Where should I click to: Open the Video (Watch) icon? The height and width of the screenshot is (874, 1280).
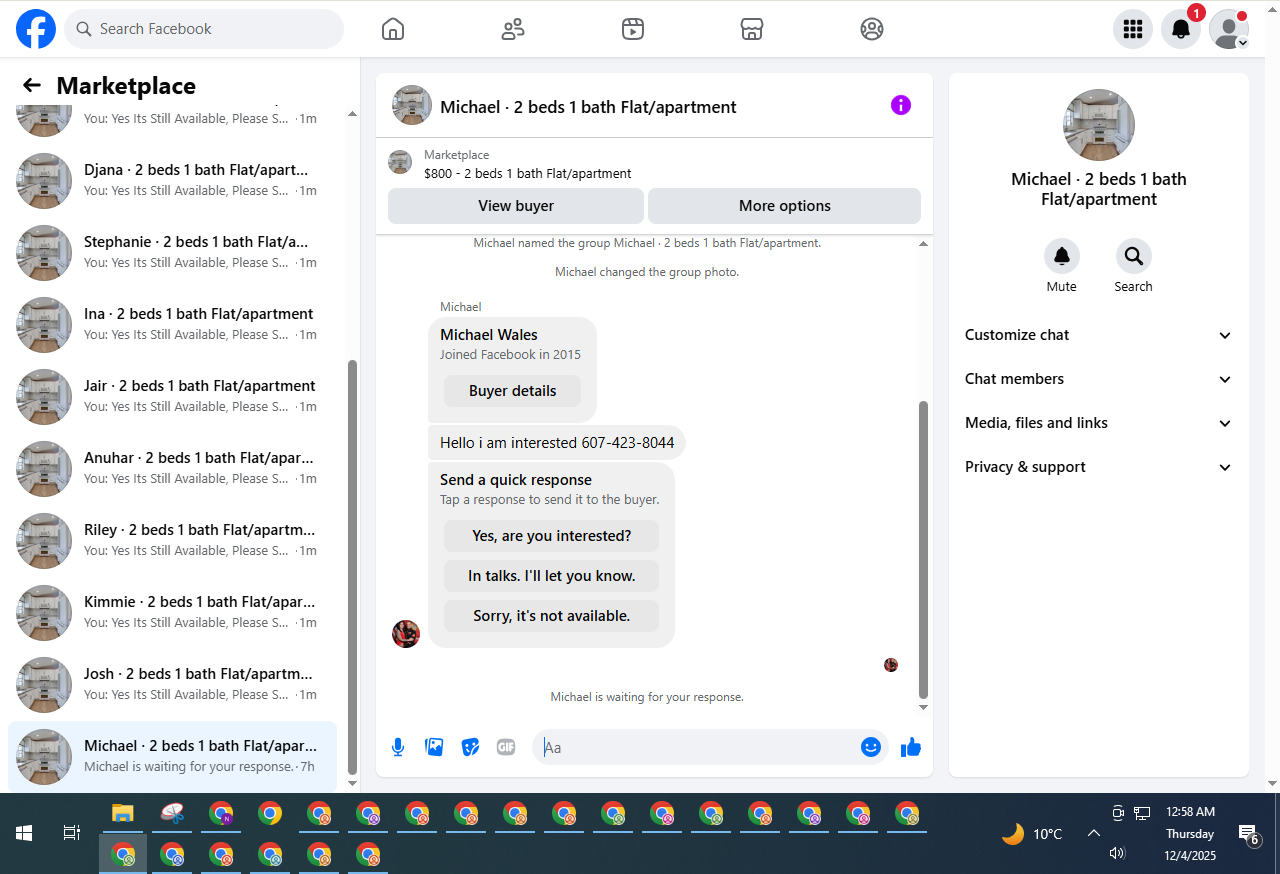pos(632,29)
